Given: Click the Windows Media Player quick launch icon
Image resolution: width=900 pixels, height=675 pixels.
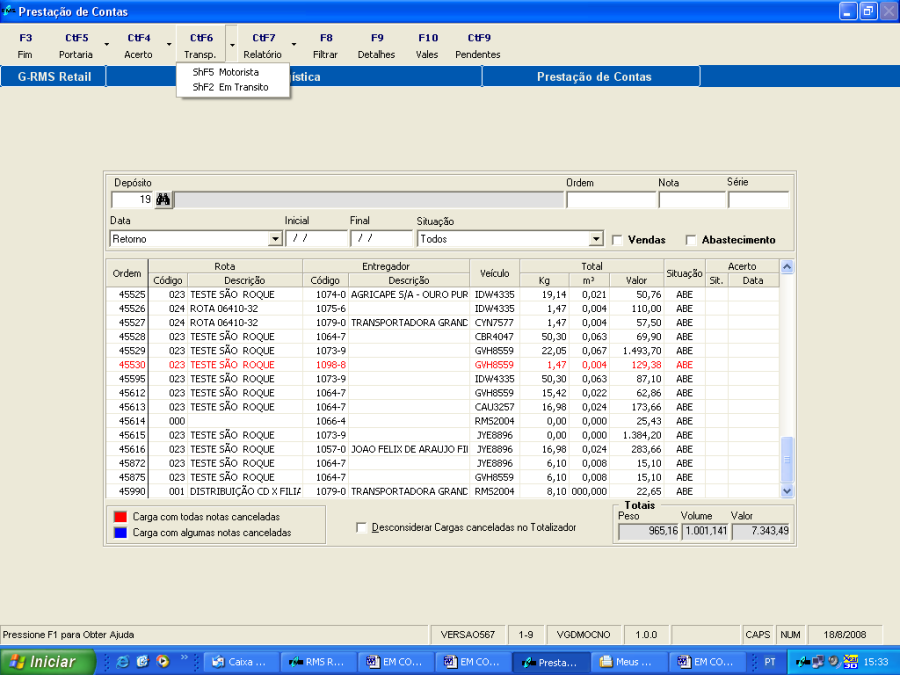Looking at the screenshot, I should click(x=163, y=662).
